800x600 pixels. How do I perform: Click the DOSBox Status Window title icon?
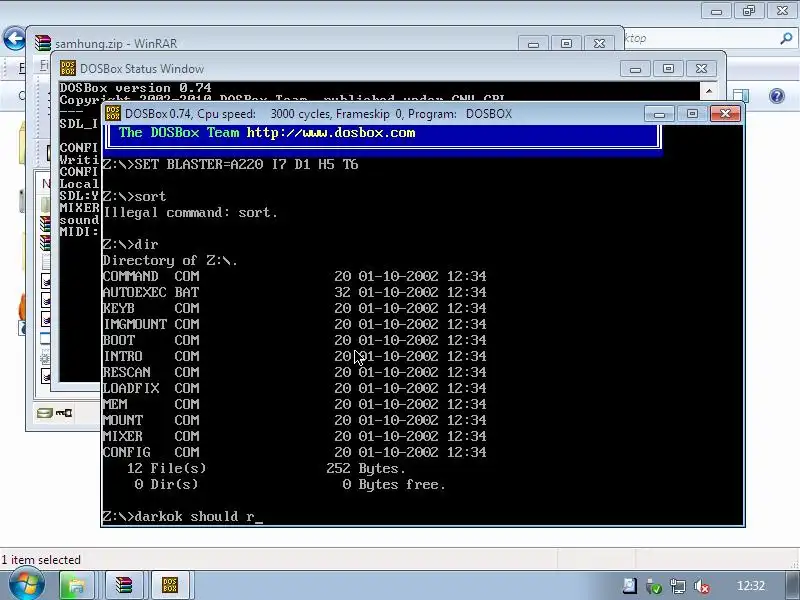coord(67,68)
